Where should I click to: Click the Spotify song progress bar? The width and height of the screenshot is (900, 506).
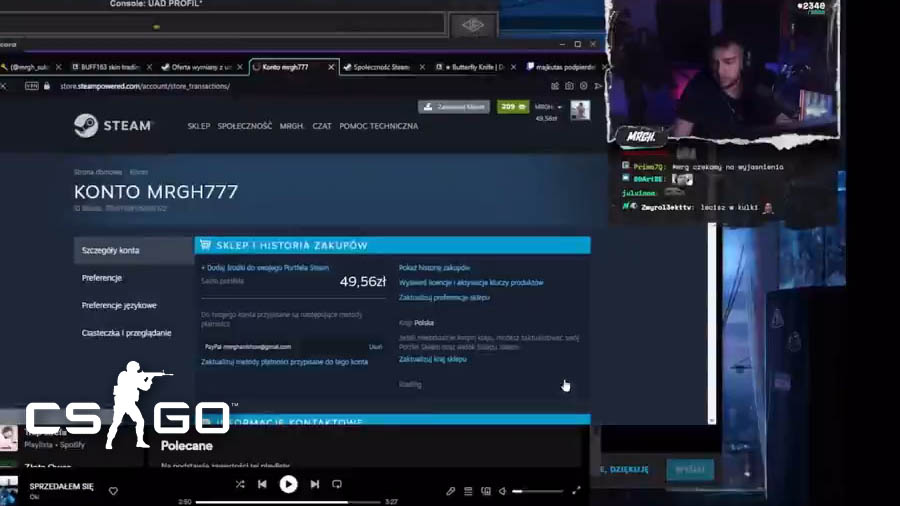pyautogui.click(x=288, y=502)
